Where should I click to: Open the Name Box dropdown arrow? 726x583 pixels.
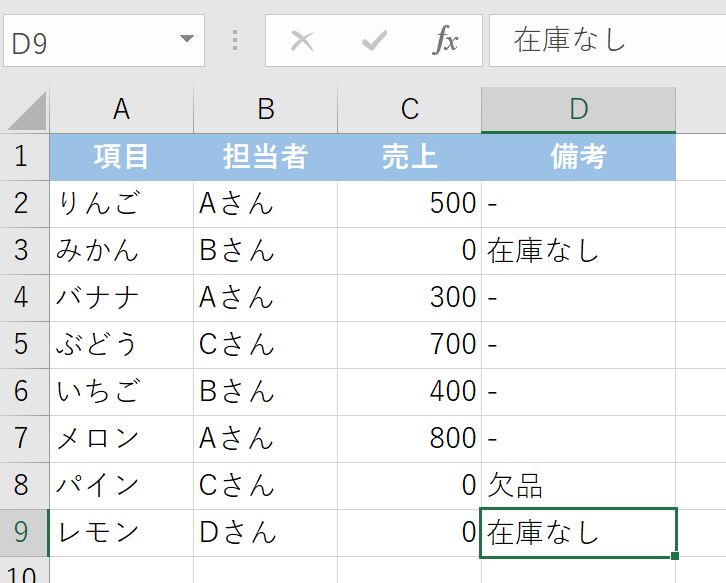185,40
